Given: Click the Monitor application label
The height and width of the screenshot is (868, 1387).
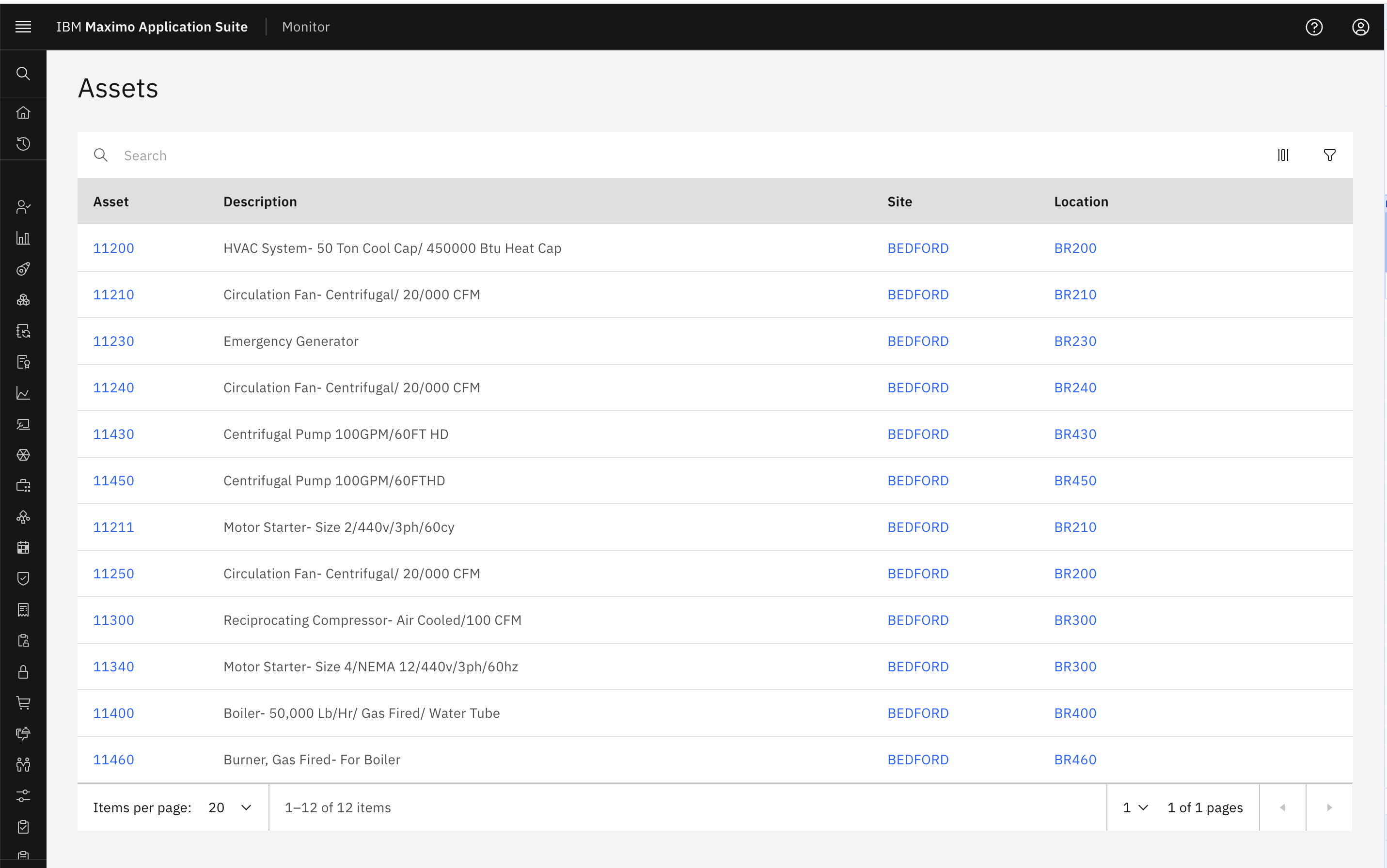Looking at the screenshot, I should click(305, 27).
